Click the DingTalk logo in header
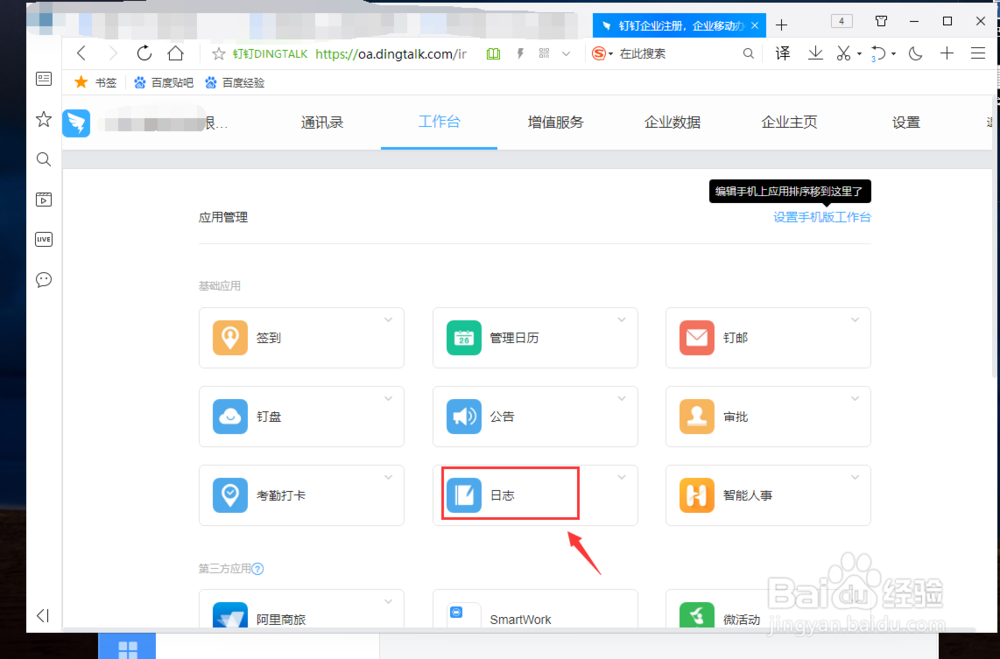The image size is (1000, 659). [x=76, y=123]
